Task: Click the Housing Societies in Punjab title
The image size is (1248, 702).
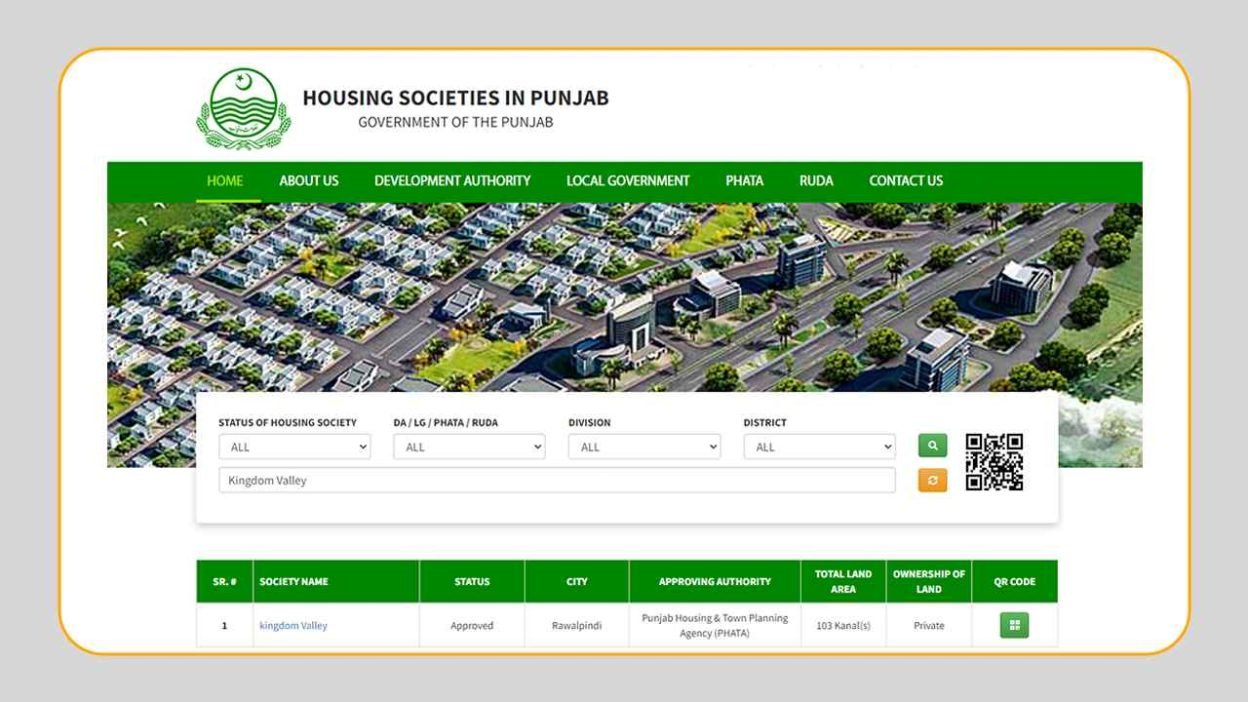Action: 455,98
